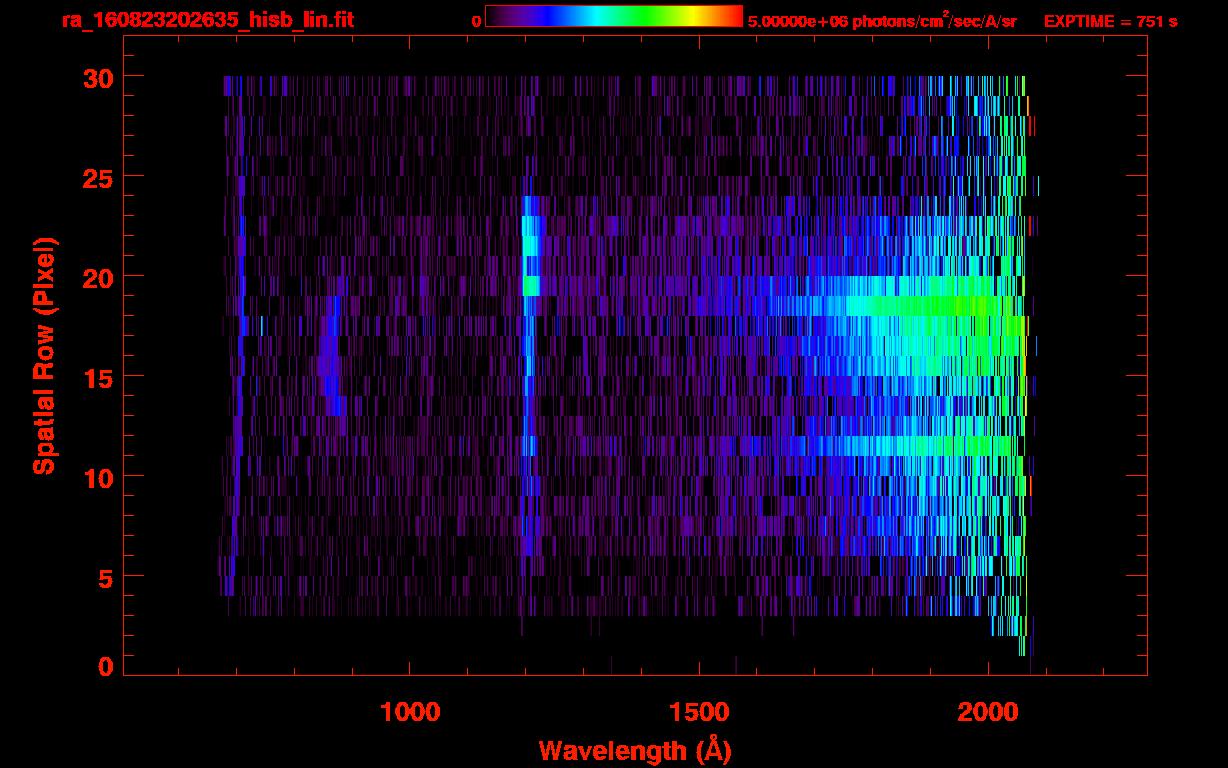1228x768 pixels.
Task: Click the x-axis tick label 1000
Action: [x=410, y=711]
